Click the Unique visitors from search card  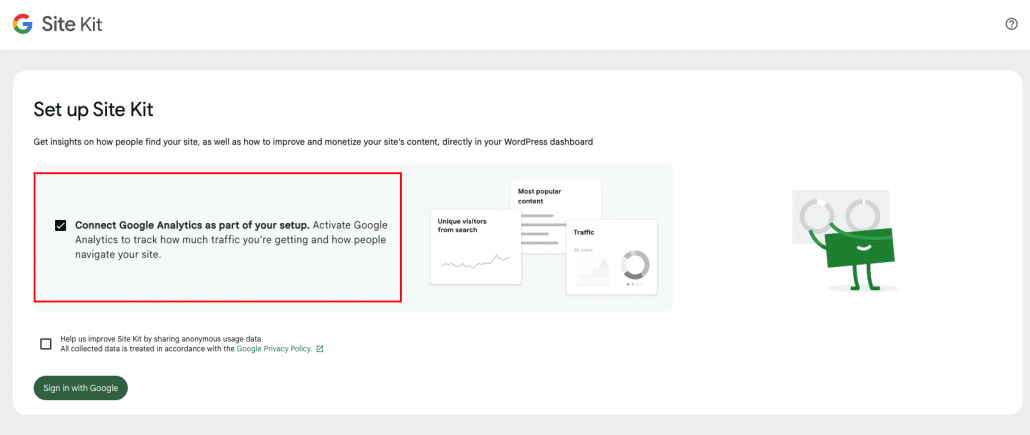(x=476, y=246)
